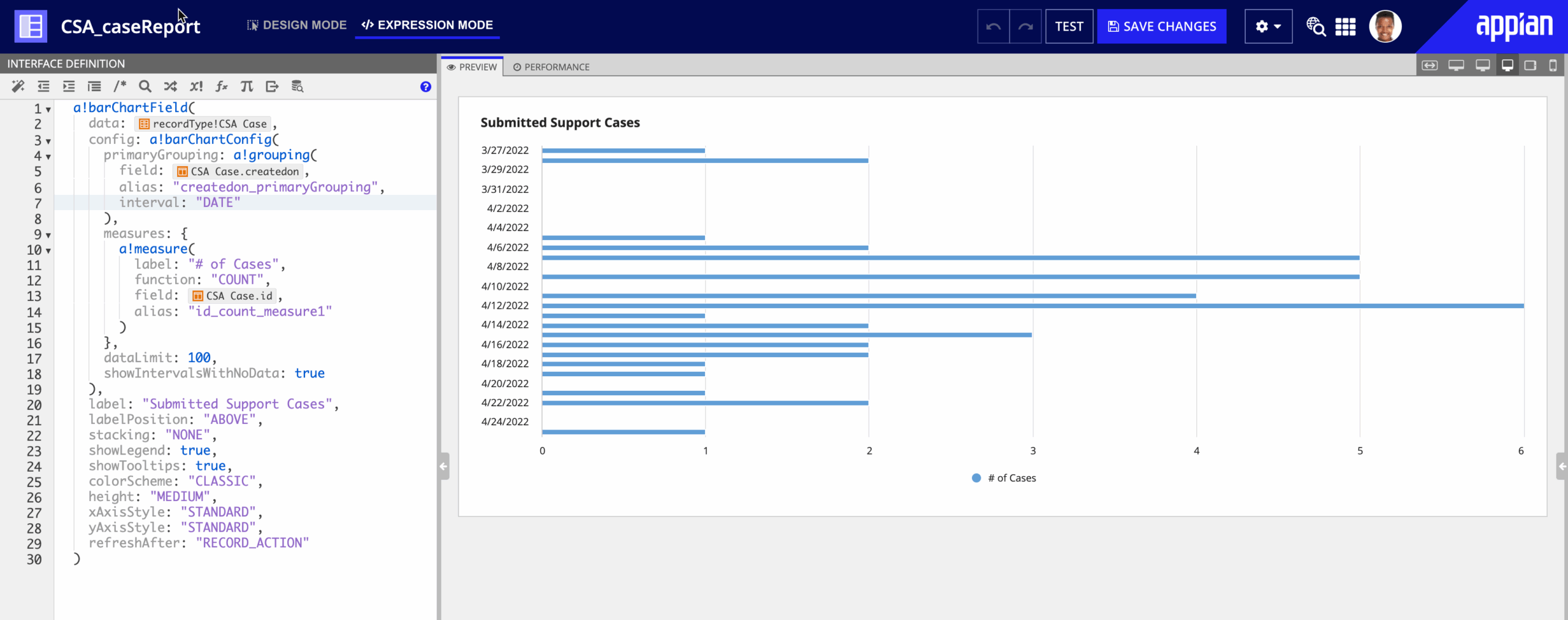Click the "COUNT" function value

[237, 280]
